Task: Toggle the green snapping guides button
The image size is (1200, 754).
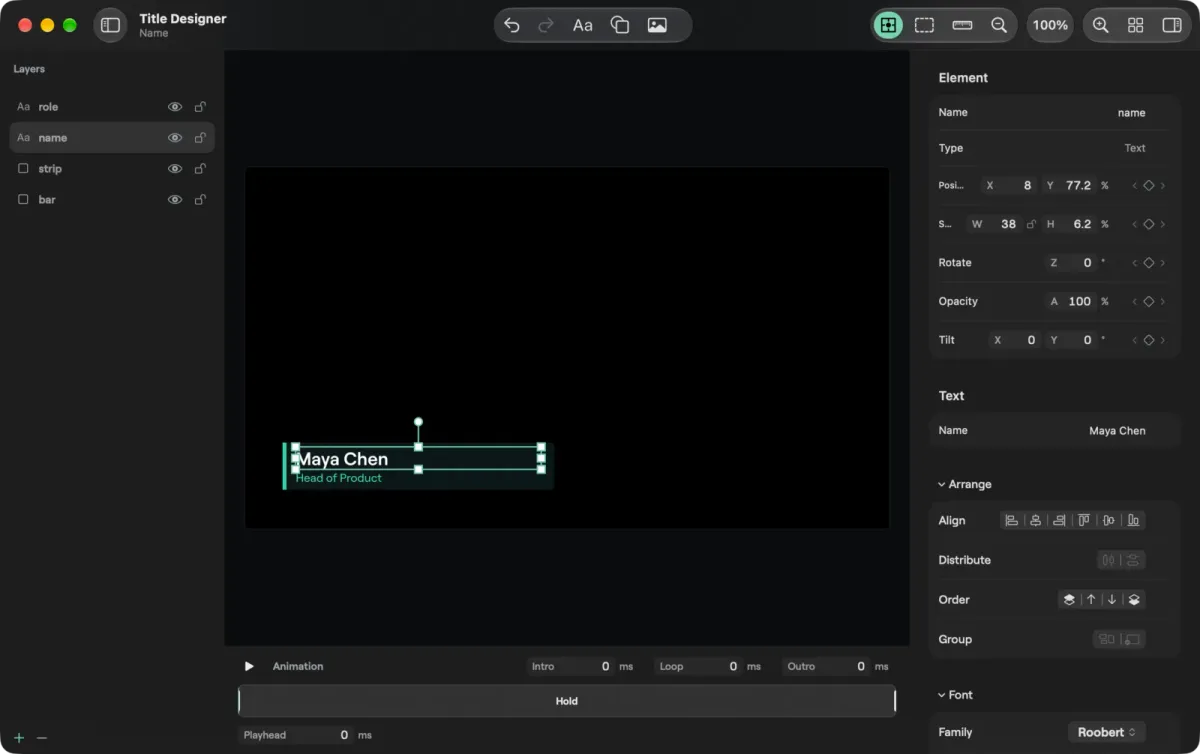Action: 888,25
